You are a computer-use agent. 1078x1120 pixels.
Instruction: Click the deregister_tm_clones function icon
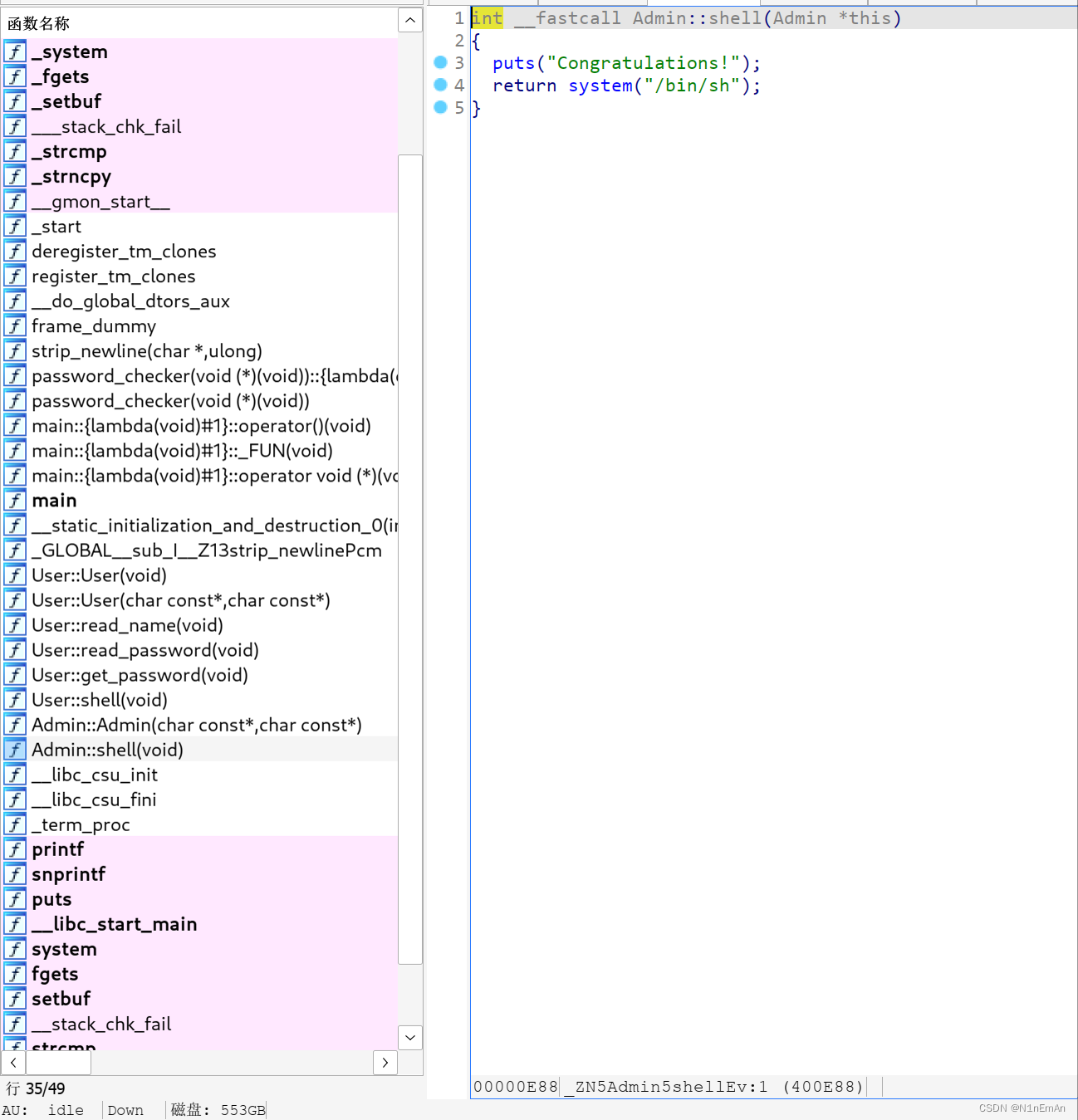[x=15, y=251]
